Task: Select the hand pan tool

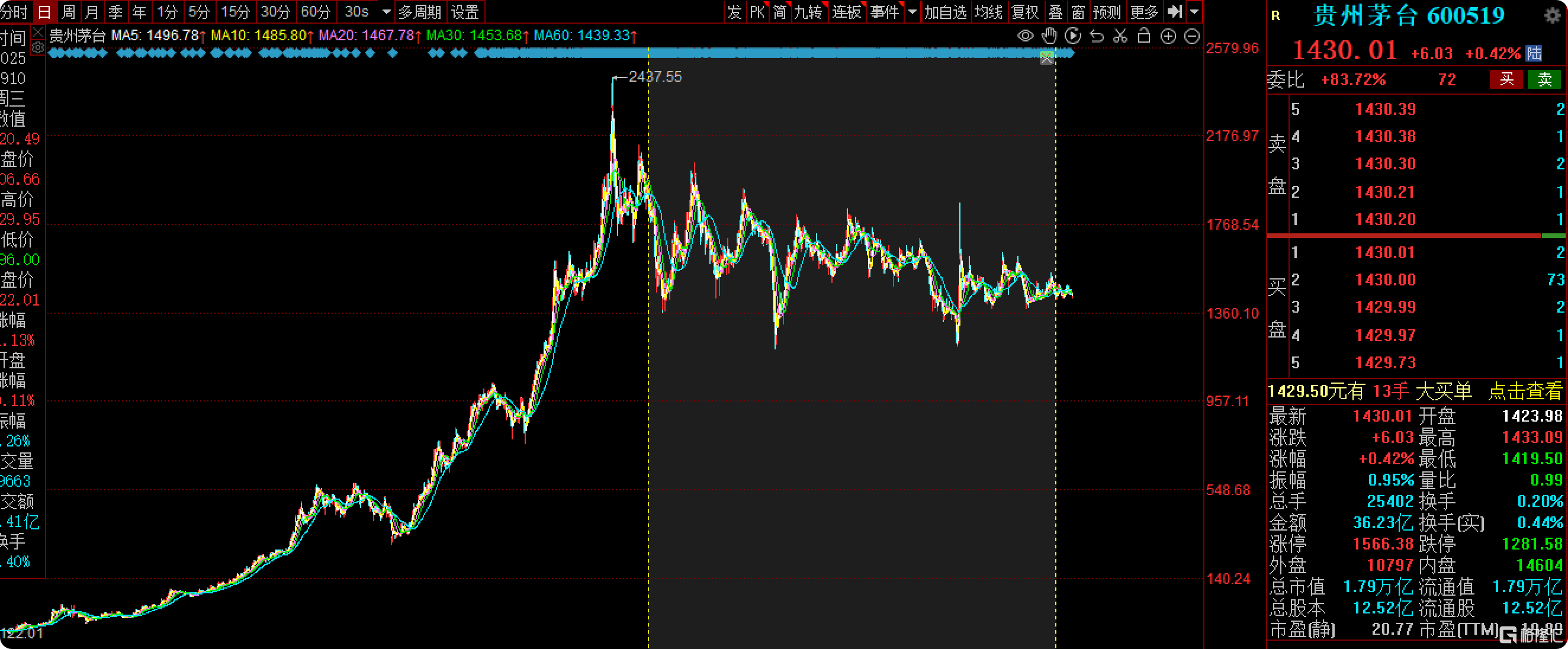Action: [1049, 36]
